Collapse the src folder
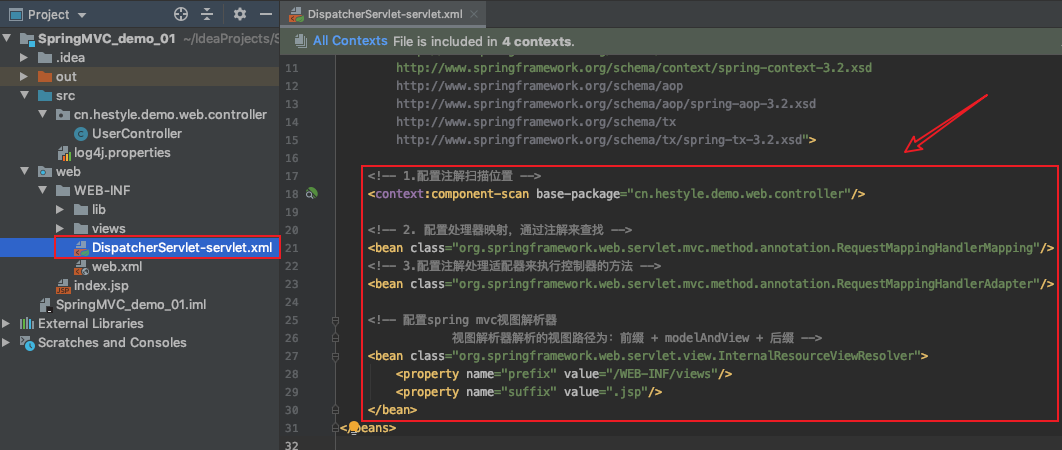Viewport: 1062px width, 450px height. [24, 96]
